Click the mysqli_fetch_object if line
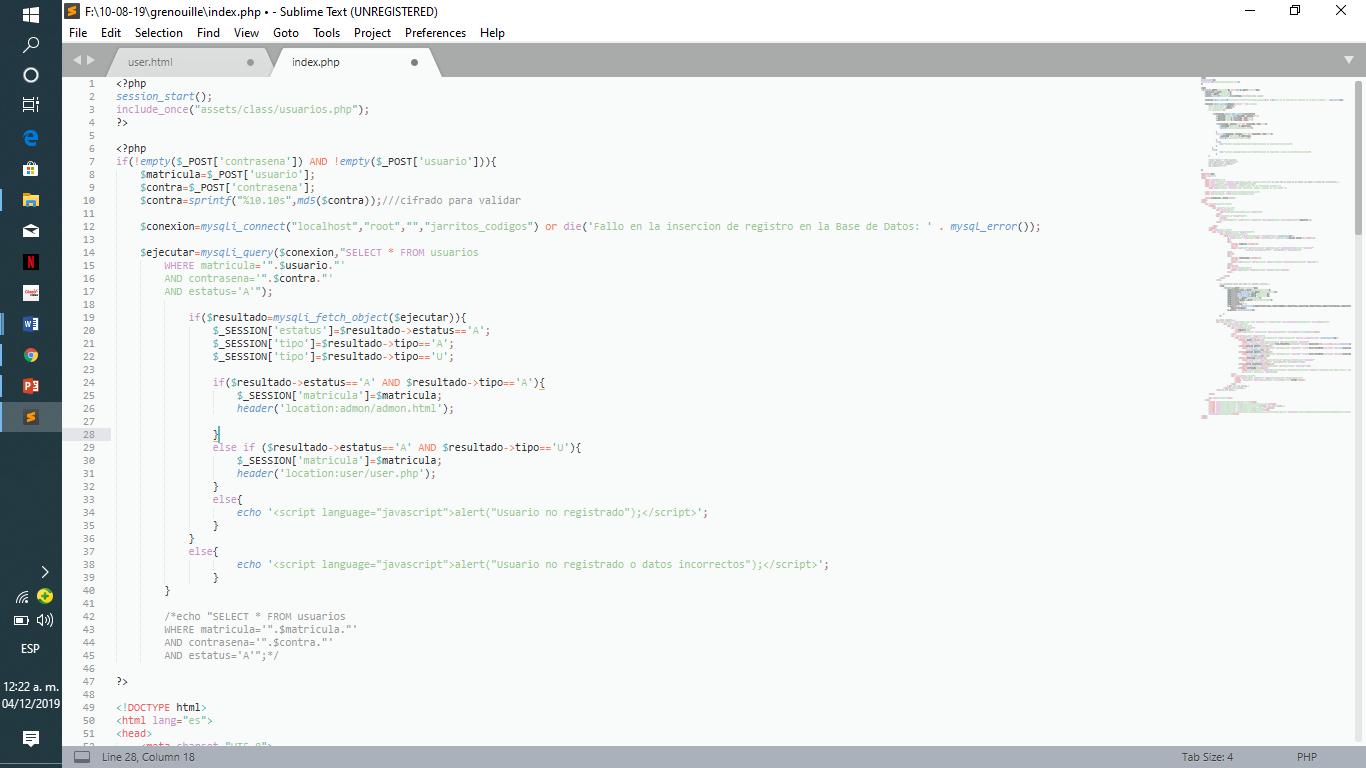The width and height of the screenshot is (1366, 768). point(327,318)
